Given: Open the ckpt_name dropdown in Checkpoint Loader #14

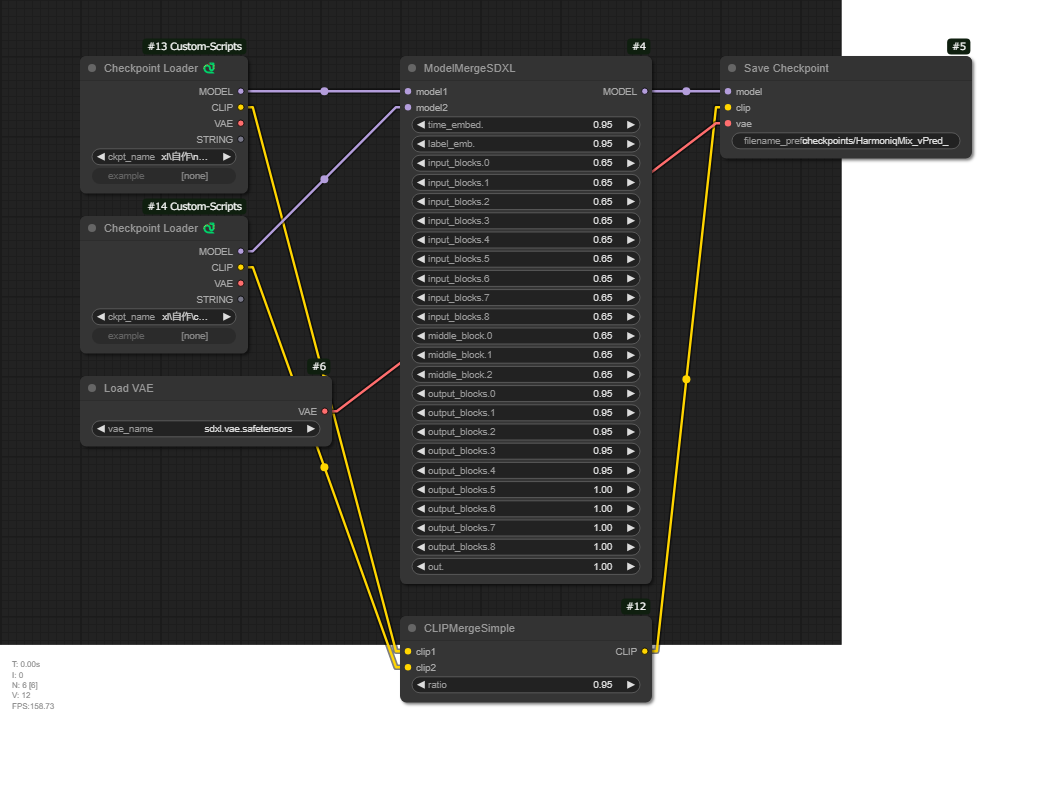Looking at the screenshot, I should pyautogui.click(x=164, y=316).
